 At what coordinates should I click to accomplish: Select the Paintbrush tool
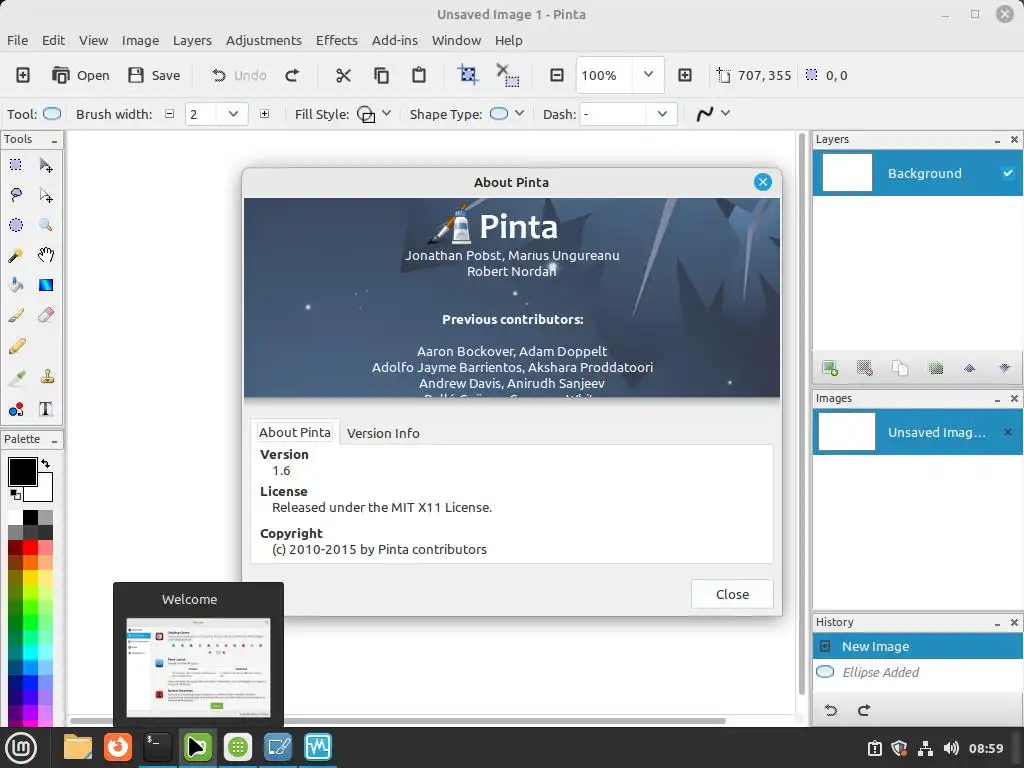[x=16, y=315]
